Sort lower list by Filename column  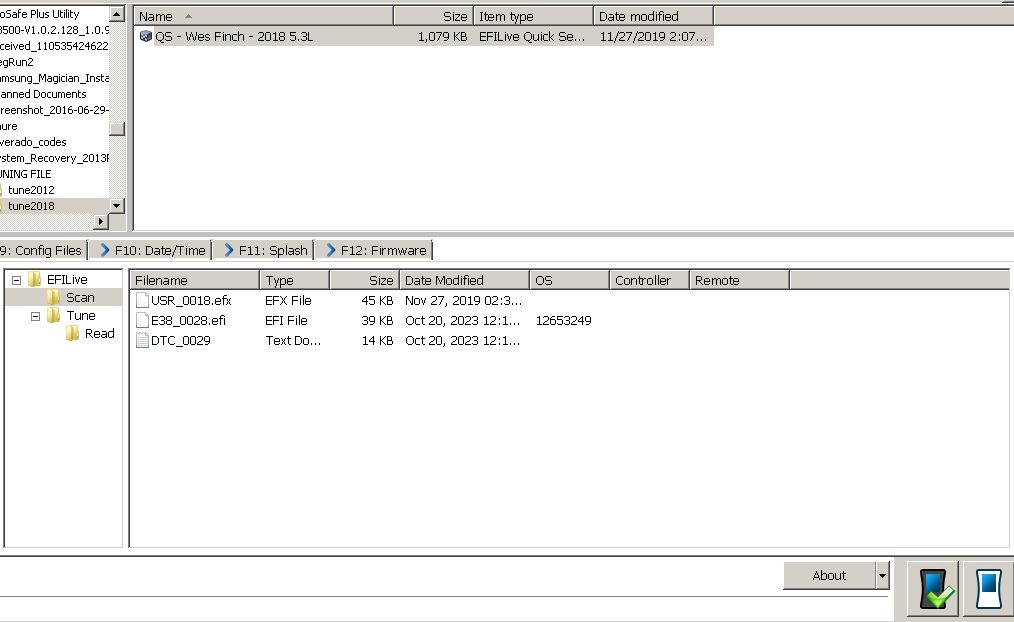[x=195, y=280]
